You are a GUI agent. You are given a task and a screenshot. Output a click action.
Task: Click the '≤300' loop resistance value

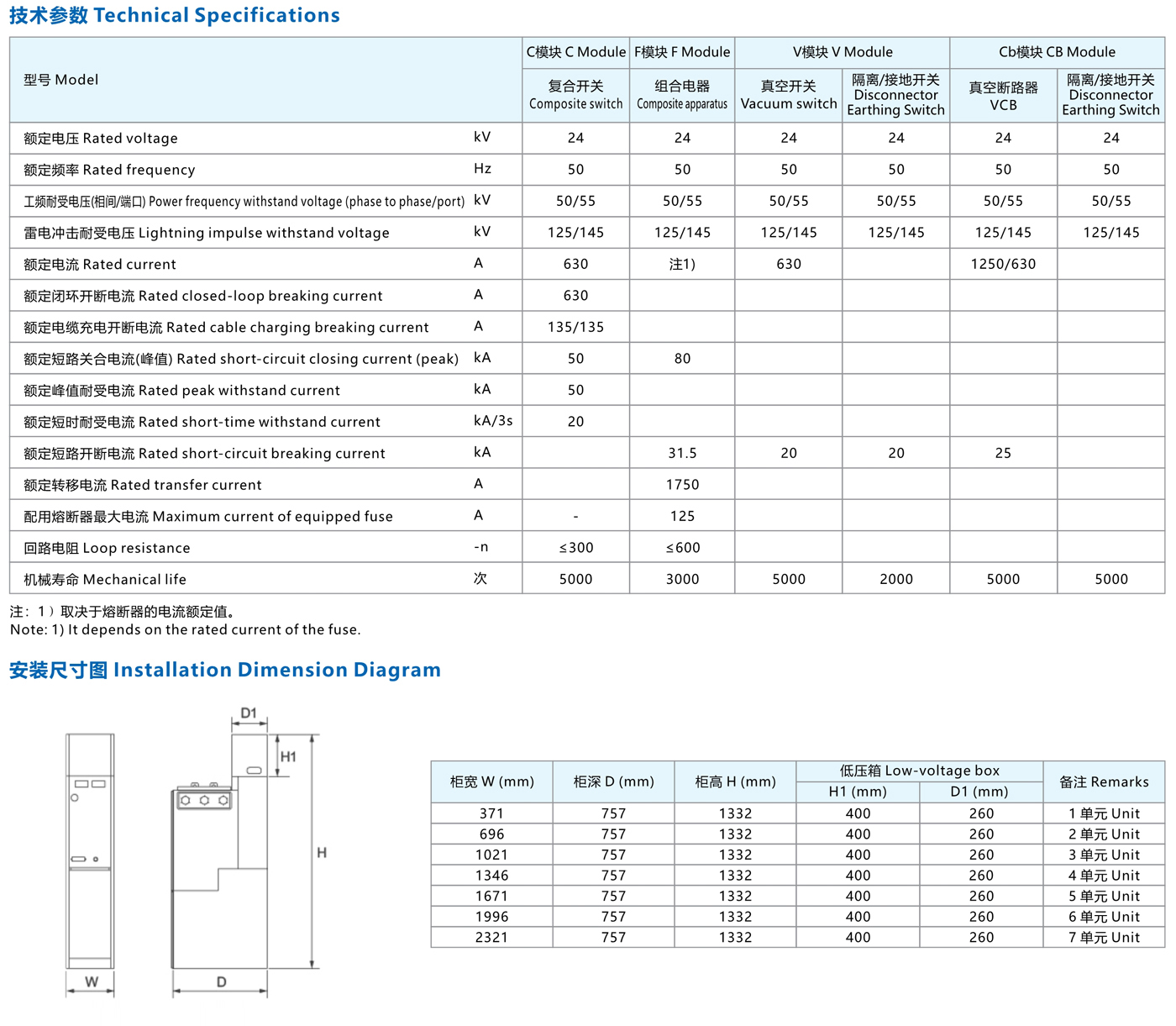(576, 548)
